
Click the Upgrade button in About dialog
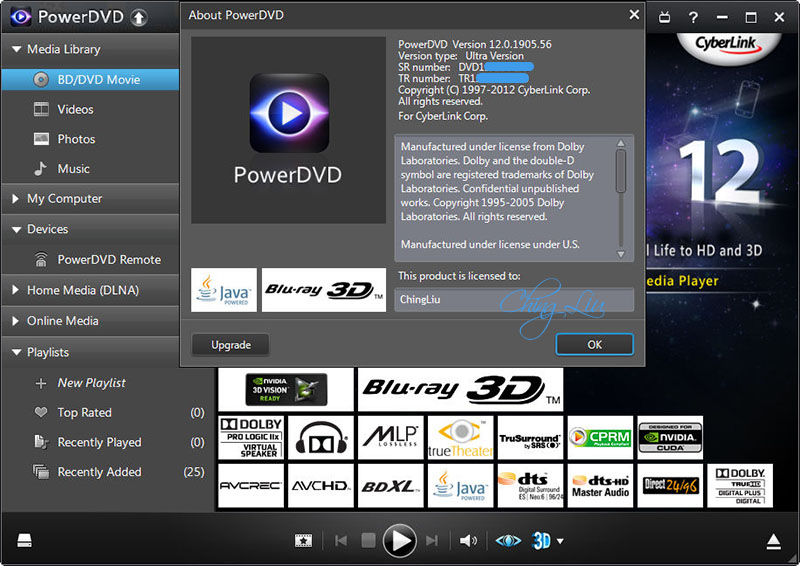231,345
